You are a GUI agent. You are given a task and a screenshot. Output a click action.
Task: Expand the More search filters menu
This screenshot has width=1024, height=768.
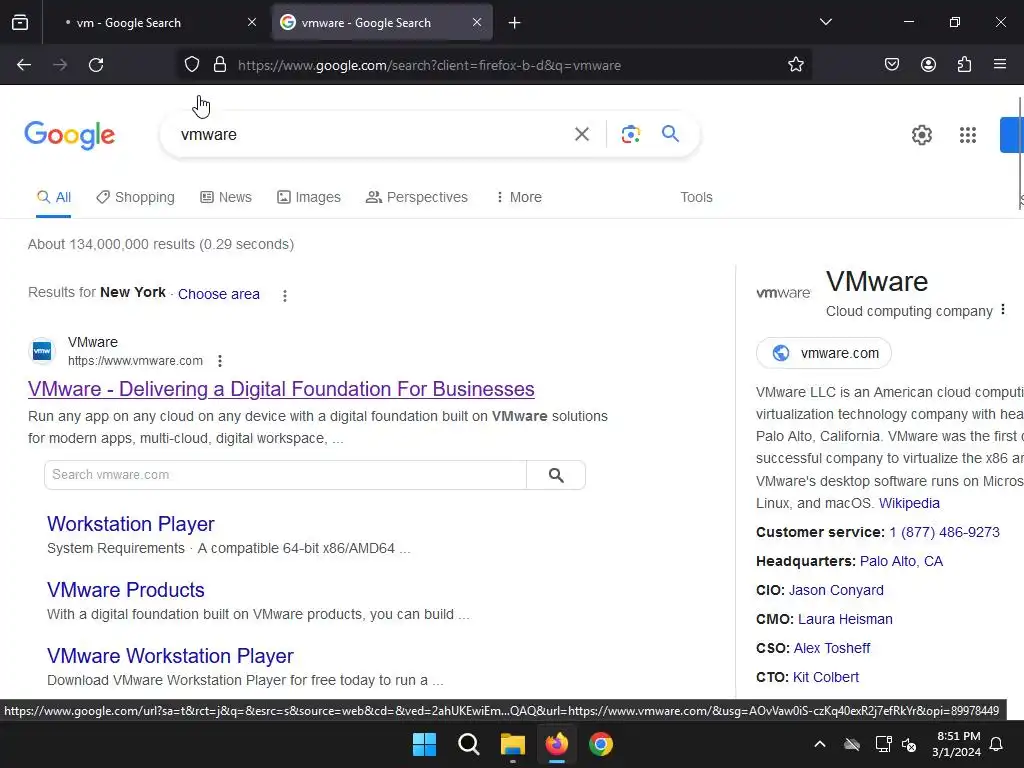tap(519, 197)
